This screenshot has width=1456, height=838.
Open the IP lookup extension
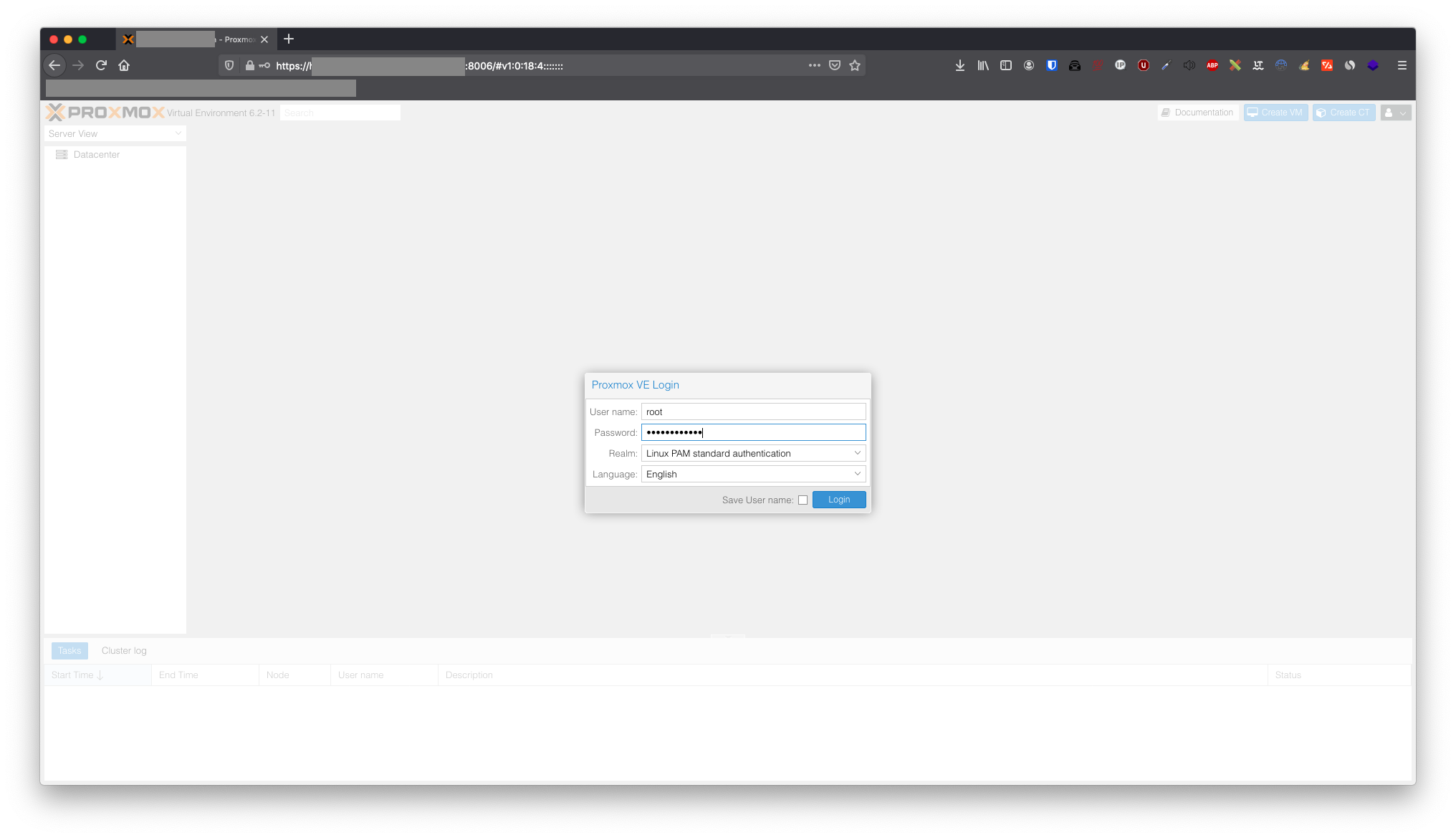pos(1121,65)
